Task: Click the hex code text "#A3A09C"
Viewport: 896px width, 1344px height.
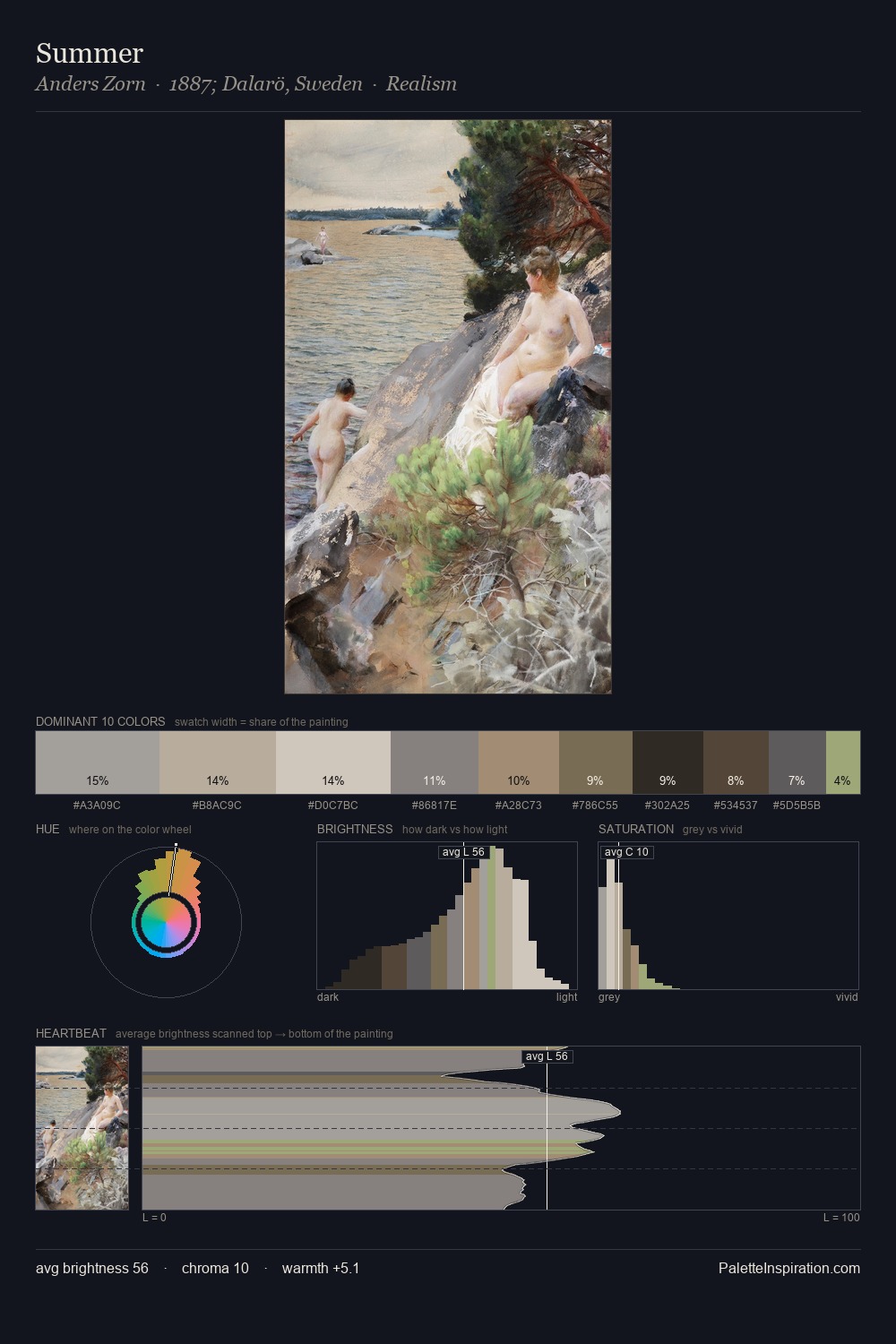Action: click(97, 805)
